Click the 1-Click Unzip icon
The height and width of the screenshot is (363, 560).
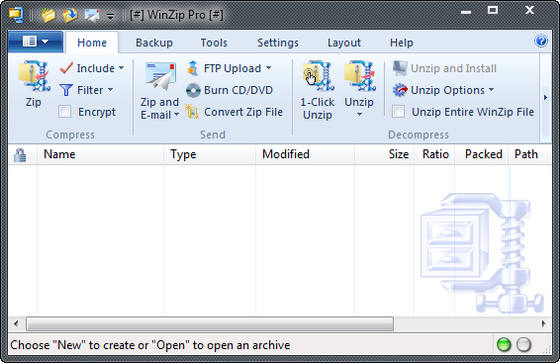pyautogui.click(x=318, y=76)
